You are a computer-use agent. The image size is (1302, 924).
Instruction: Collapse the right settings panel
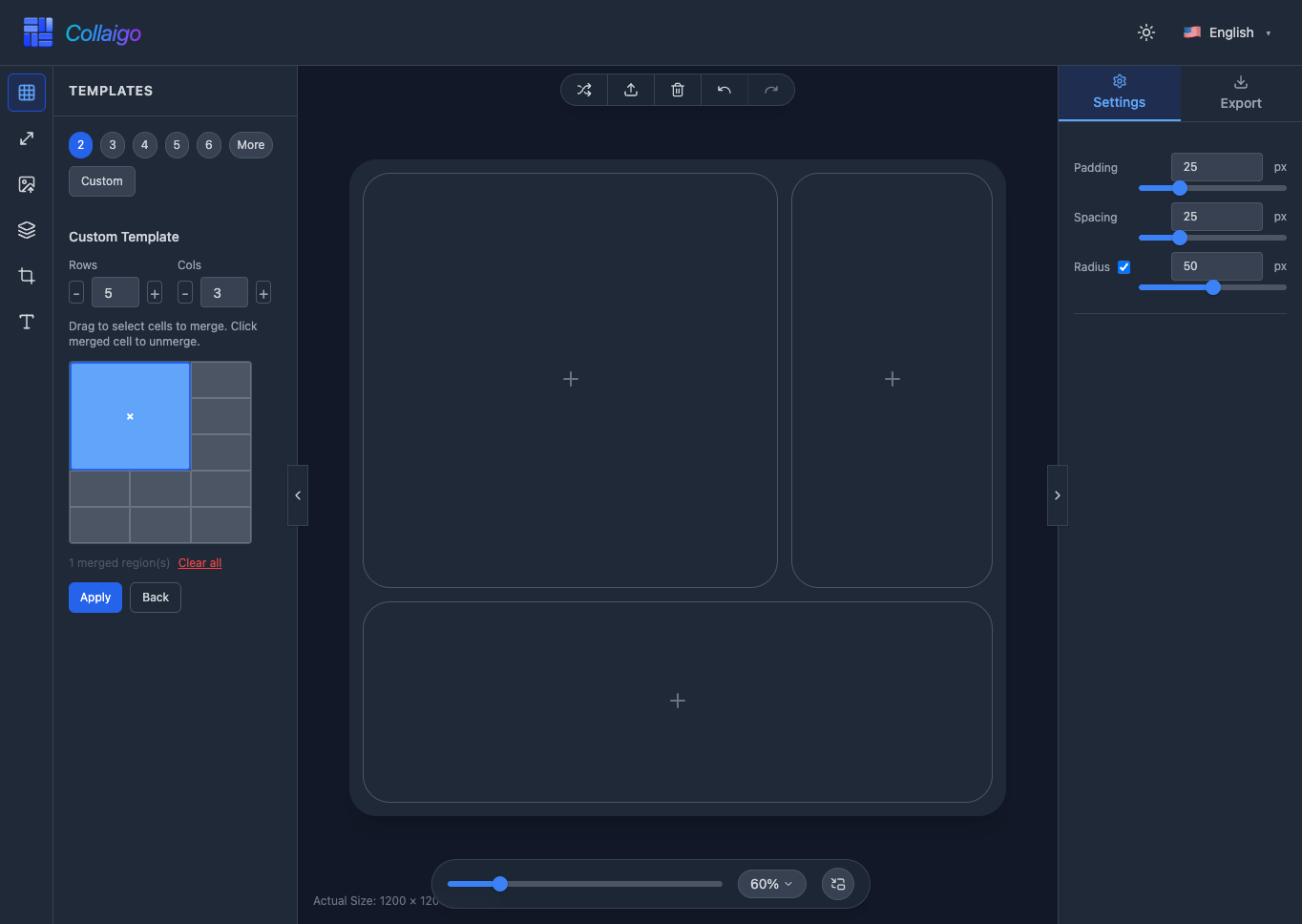(1057, 495)
